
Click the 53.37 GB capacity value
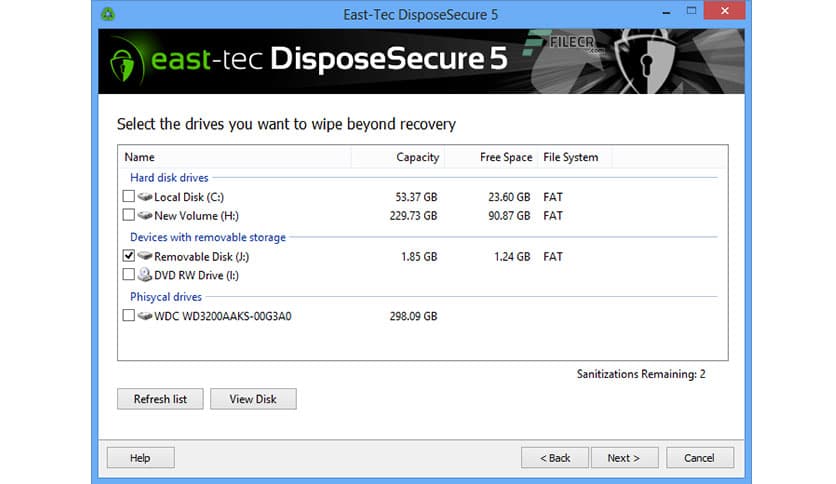click(416, 197)
